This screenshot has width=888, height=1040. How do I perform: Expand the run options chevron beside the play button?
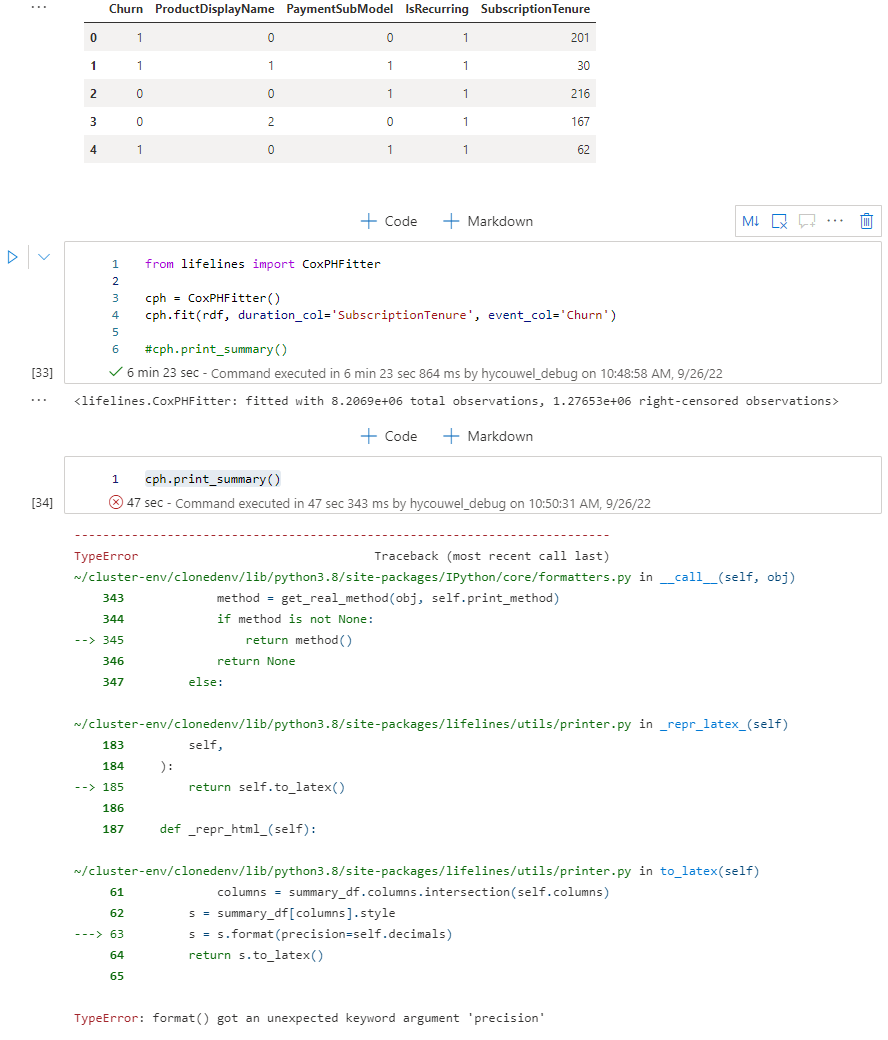point(42,257)
